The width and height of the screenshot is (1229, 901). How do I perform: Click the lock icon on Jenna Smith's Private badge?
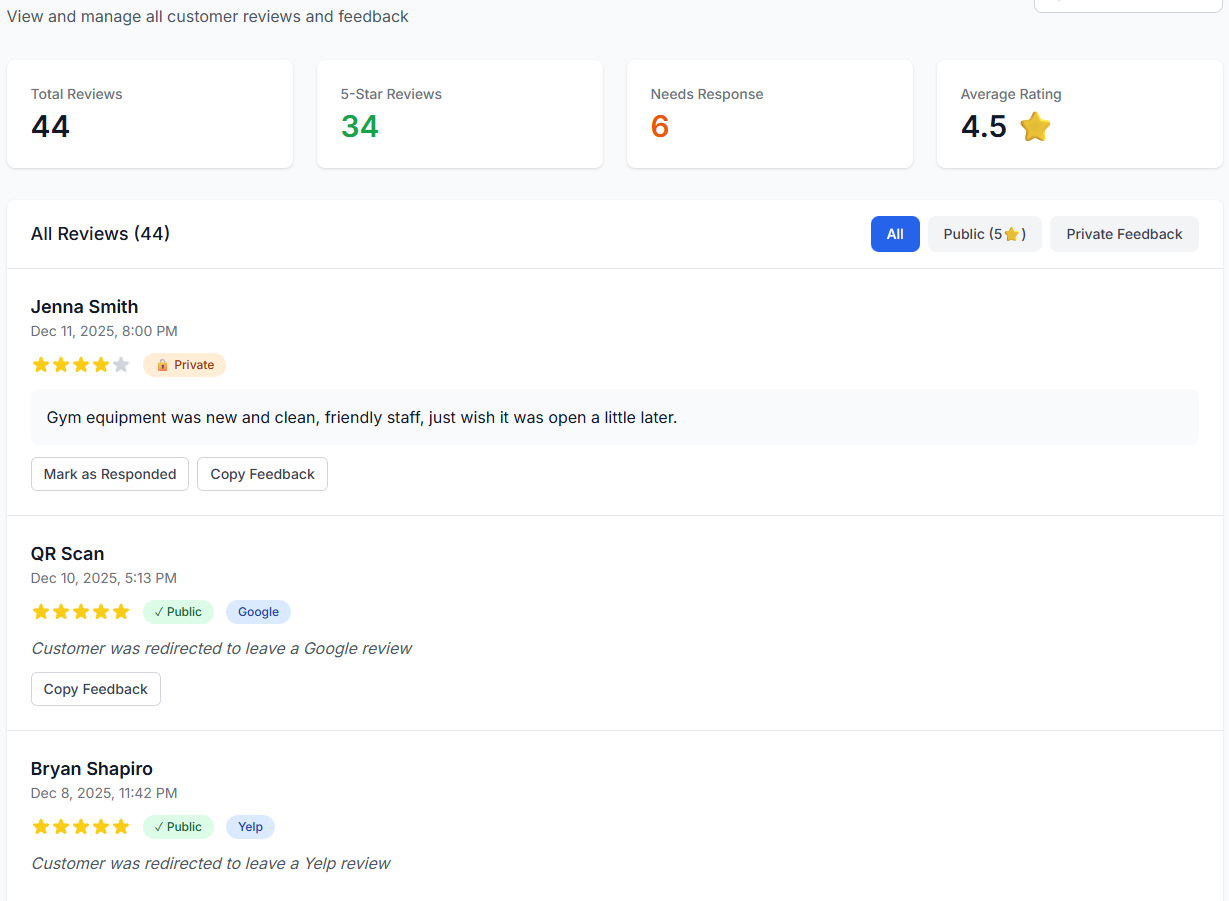[162, 365]
